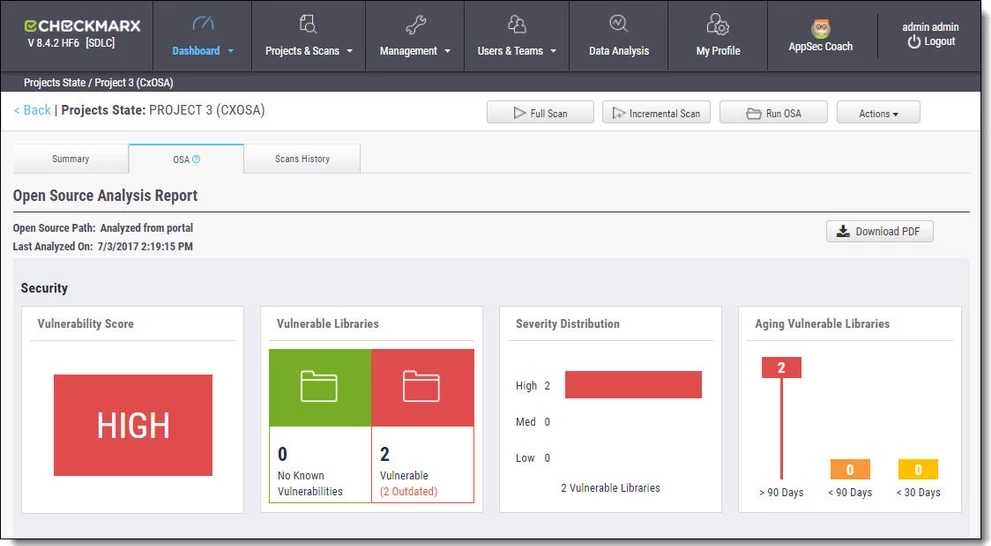Click the Logout link
This screenshot has width=991, height=546.
pyautogui.click(x=939, y=42)
